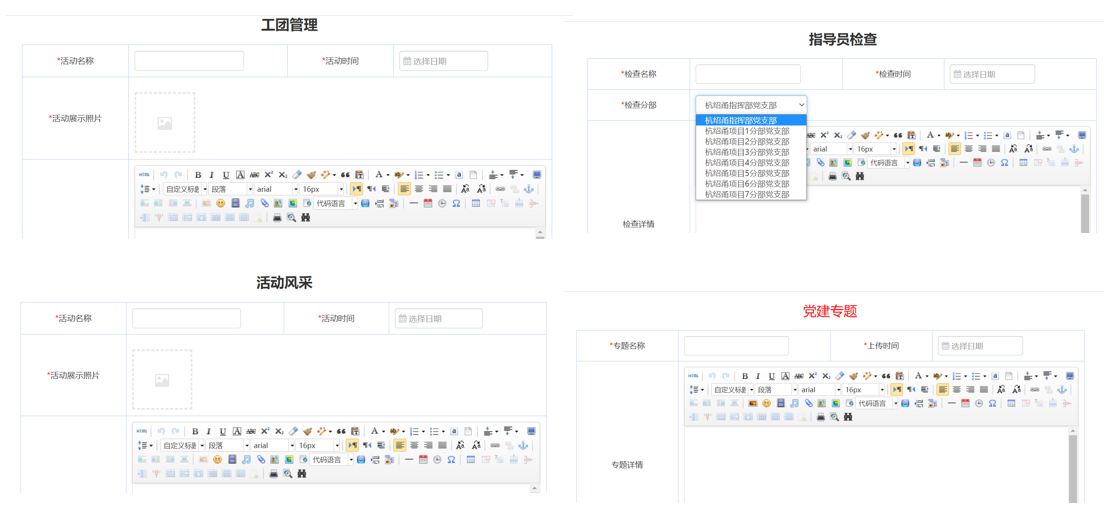Open 段落 paragraph format dropdown in 活动风采 editor
Screen dimensions: 1104x524
point(228,446)
